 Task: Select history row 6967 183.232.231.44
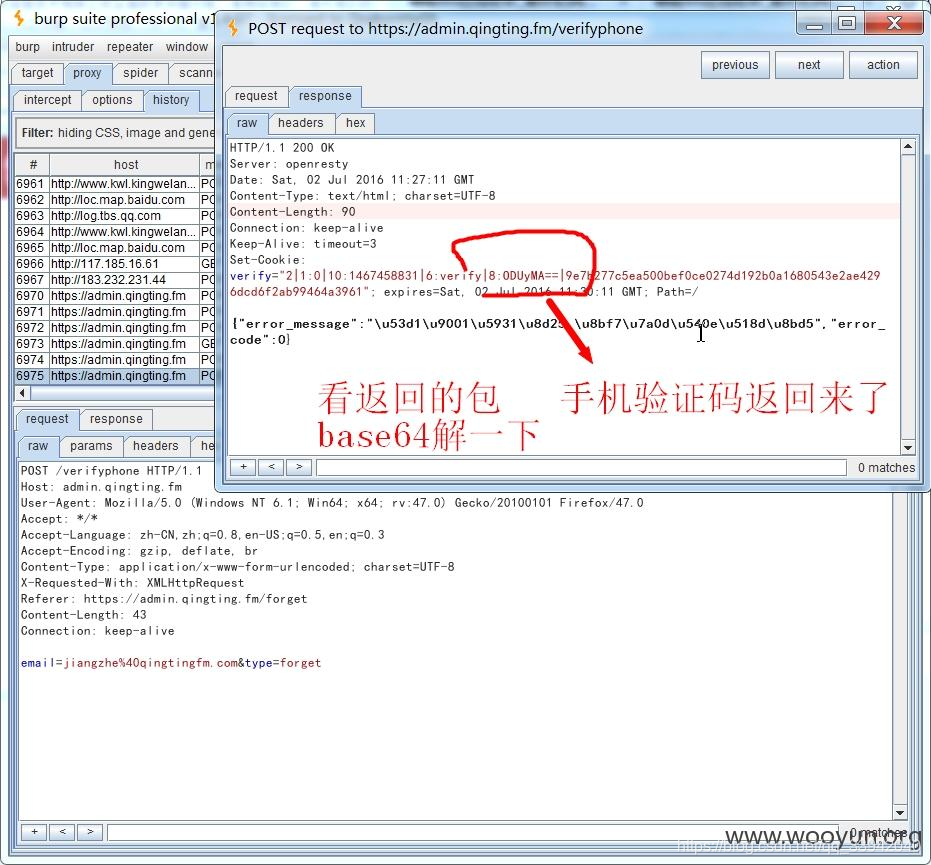115,280
